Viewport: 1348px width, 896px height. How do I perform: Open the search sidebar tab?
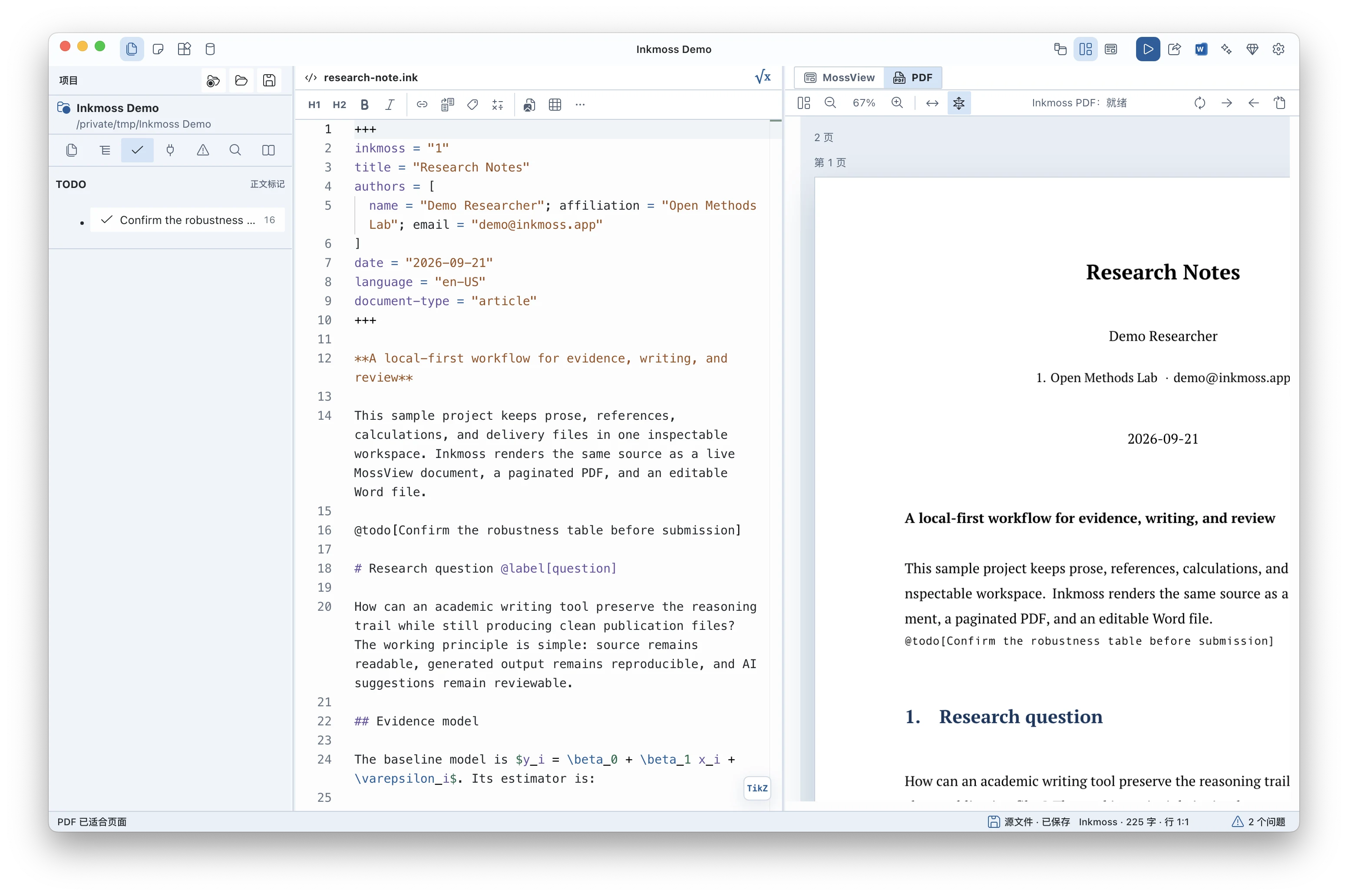pyautogui.click(x=235, y=150)
